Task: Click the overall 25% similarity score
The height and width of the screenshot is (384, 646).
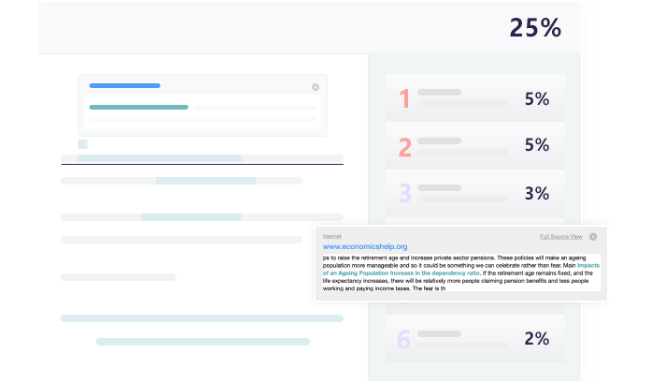Action: tap(535, 28)
